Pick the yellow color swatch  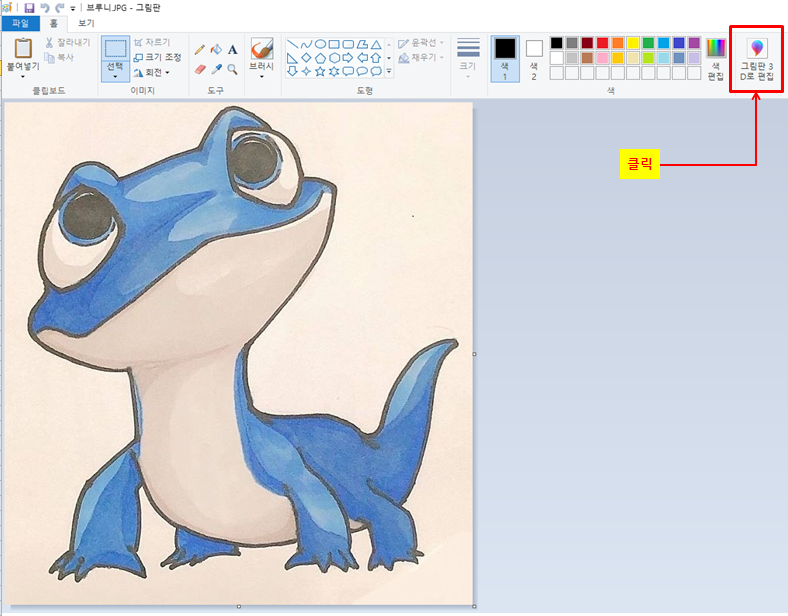633,43
